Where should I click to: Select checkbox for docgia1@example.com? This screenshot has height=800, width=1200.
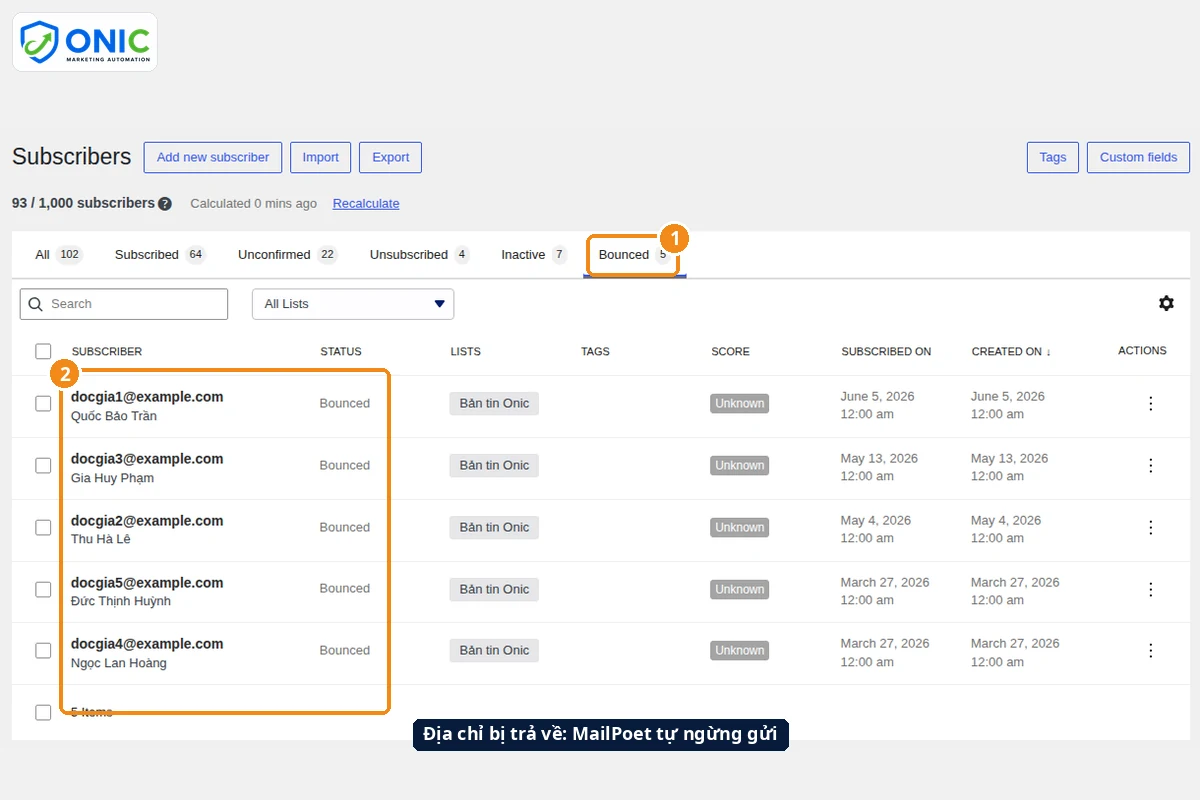pos(43,404)
